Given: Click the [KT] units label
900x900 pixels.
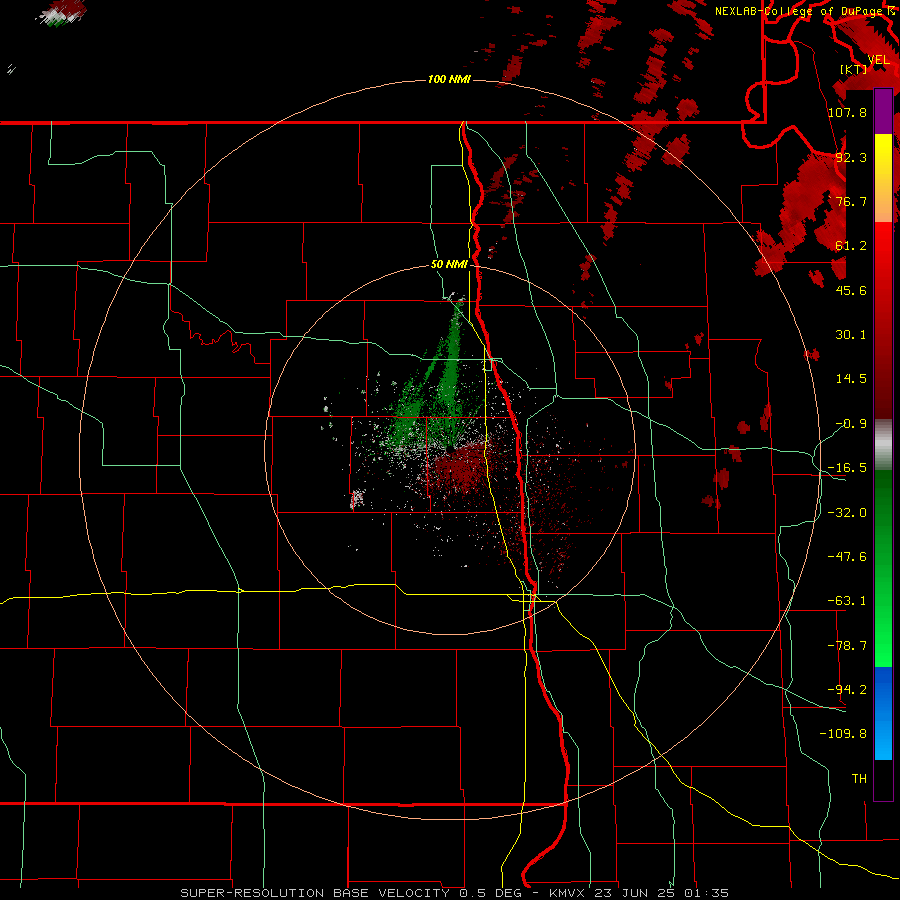Looking at the screenshot, I should pyautogui.click(x=854, y=69).
